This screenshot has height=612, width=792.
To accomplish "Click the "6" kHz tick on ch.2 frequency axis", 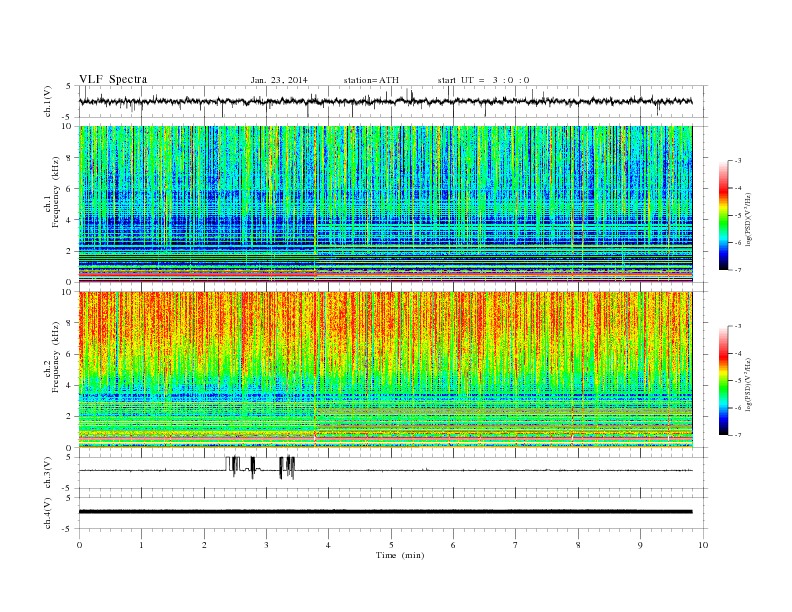I will point(70,354).
